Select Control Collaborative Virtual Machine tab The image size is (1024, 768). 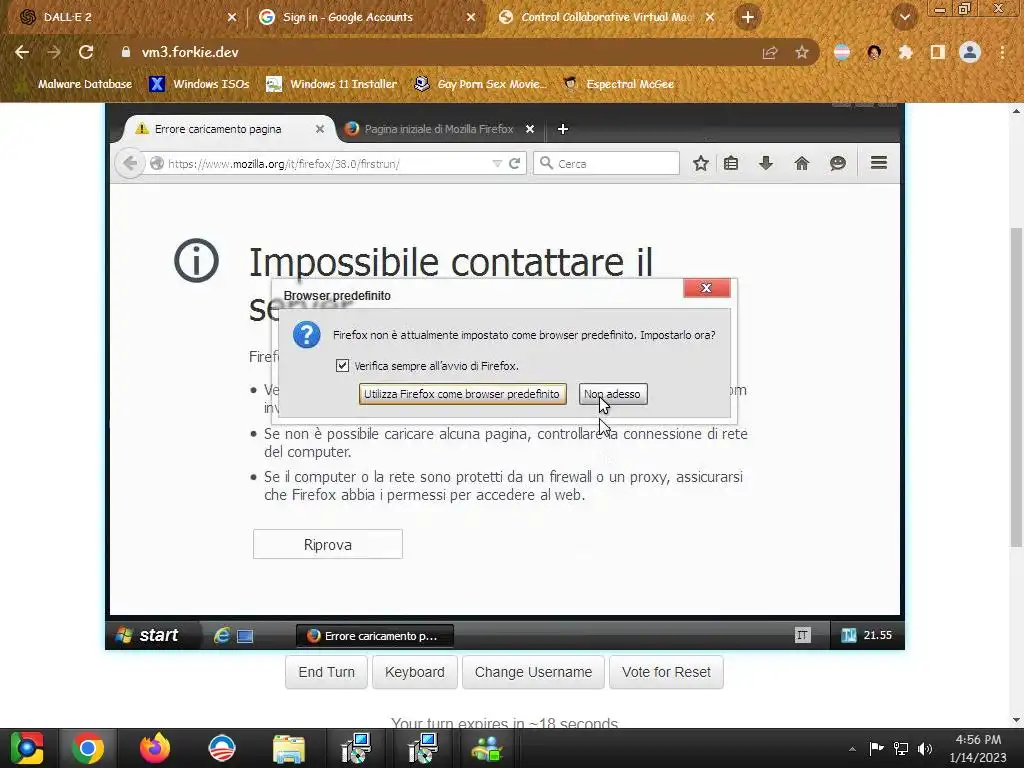pos(607,17)
